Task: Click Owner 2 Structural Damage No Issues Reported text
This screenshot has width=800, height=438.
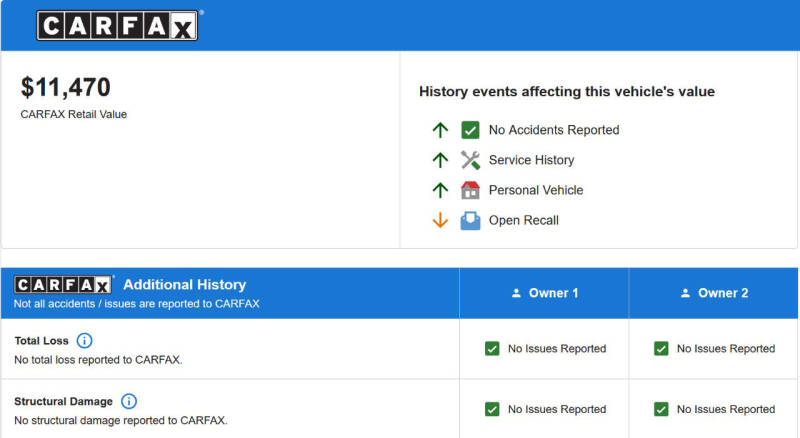Action: tap(726, 409)
